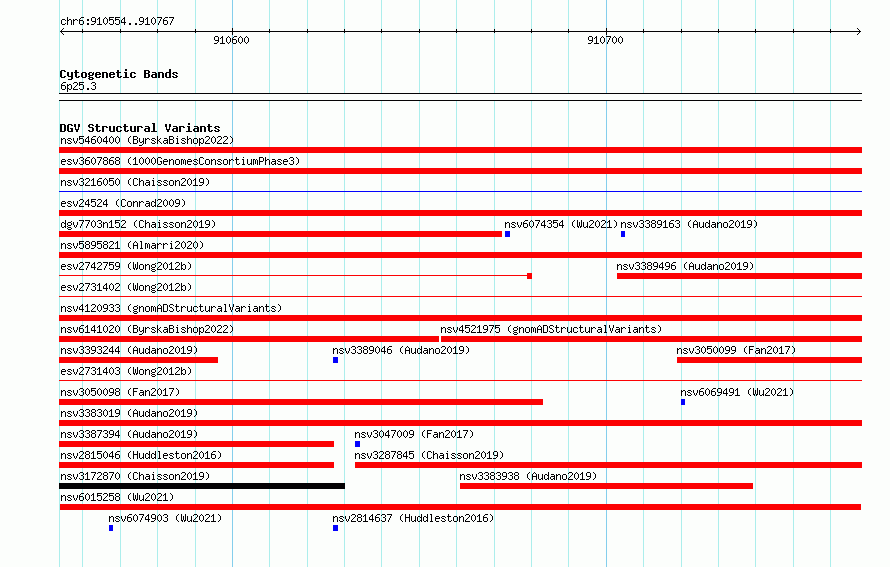890x567 pixels.
Task: Click the thin blue line under nsv3216050
Action: [460, 192]
